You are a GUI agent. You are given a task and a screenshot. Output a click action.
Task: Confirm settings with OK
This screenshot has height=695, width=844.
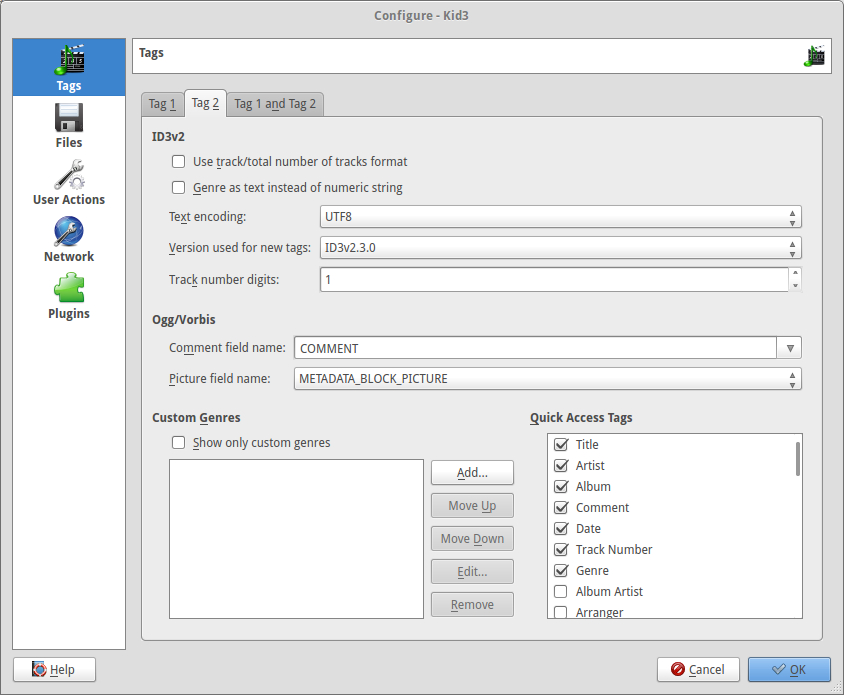[789, 670]
